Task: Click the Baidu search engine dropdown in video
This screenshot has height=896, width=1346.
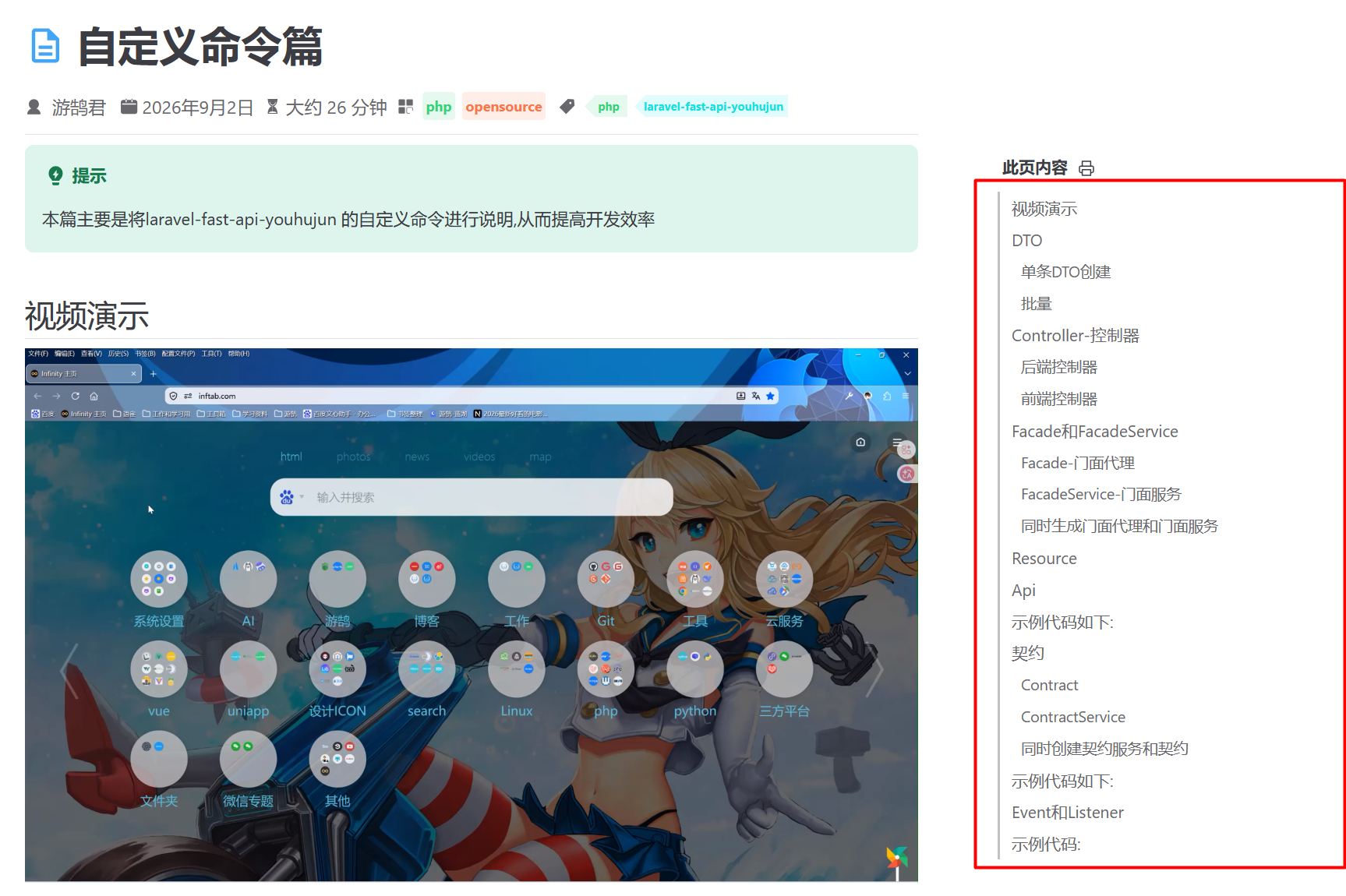Action: [291, 497]
